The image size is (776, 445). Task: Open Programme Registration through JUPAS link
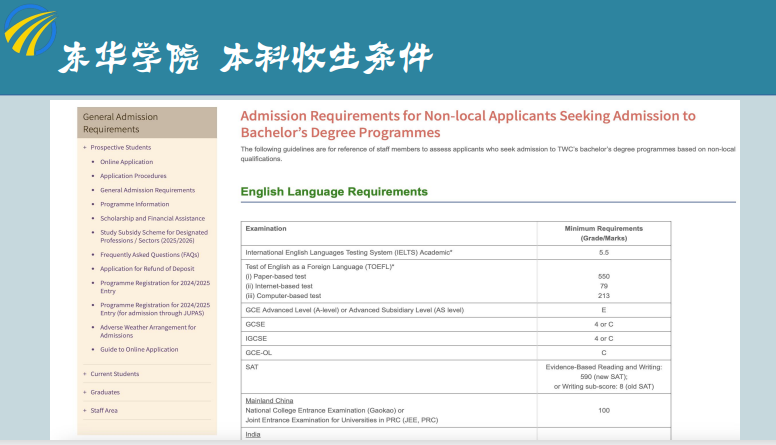(x=155, y=309)
